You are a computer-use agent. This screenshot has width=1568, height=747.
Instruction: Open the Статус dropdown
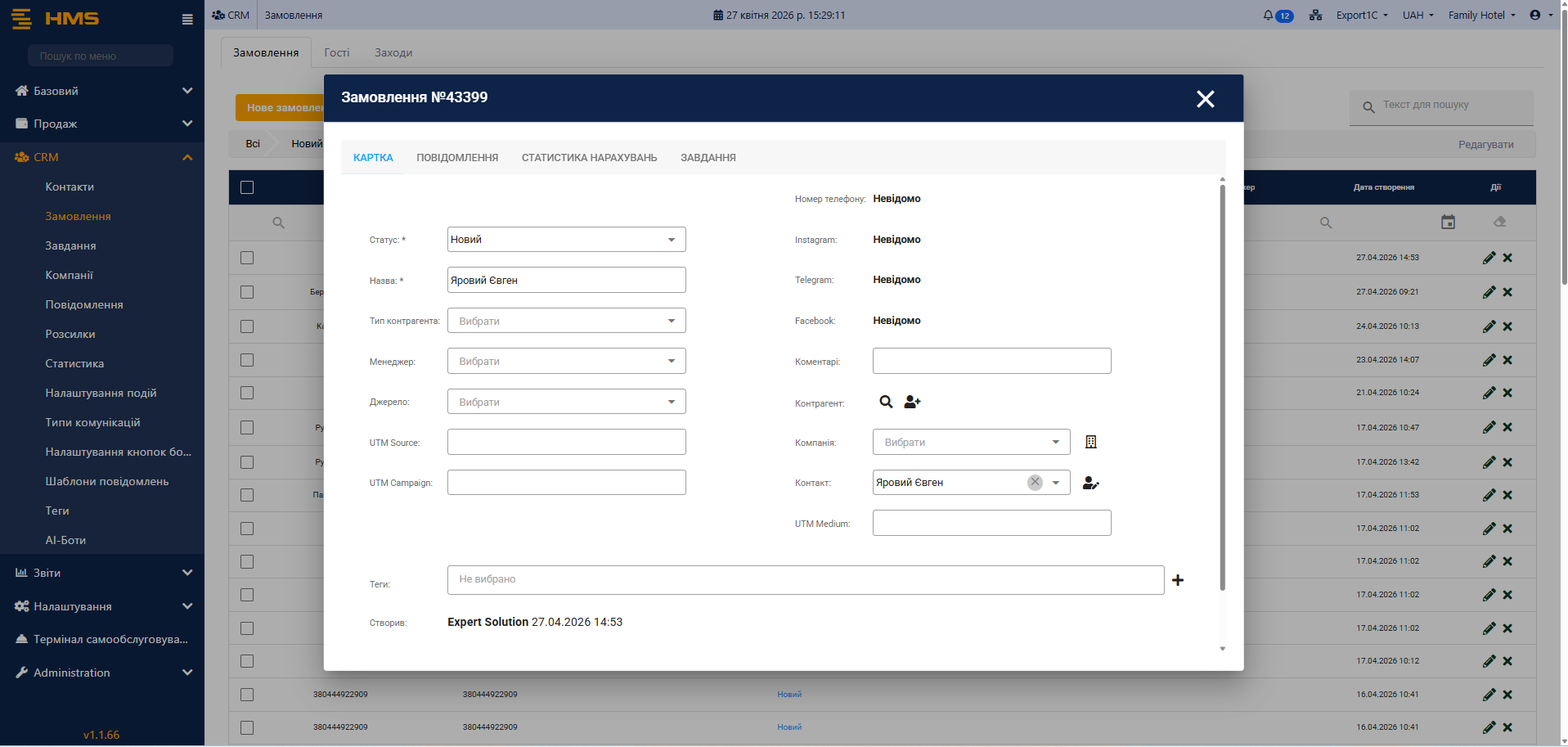[x=566, y=240]
